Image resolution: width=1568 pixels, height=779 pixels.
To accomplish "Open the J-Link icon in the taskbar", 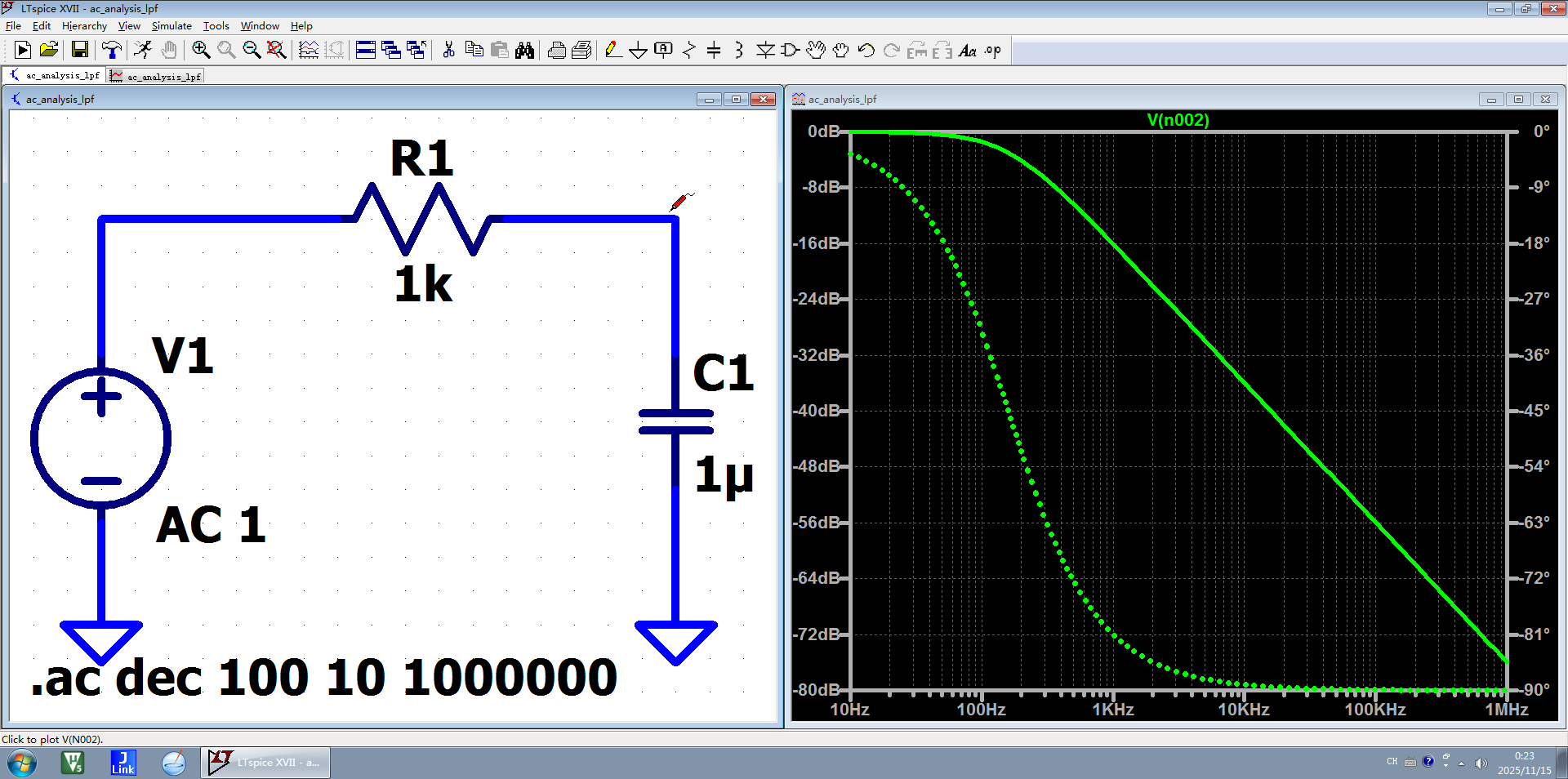I will pos(123,763).
